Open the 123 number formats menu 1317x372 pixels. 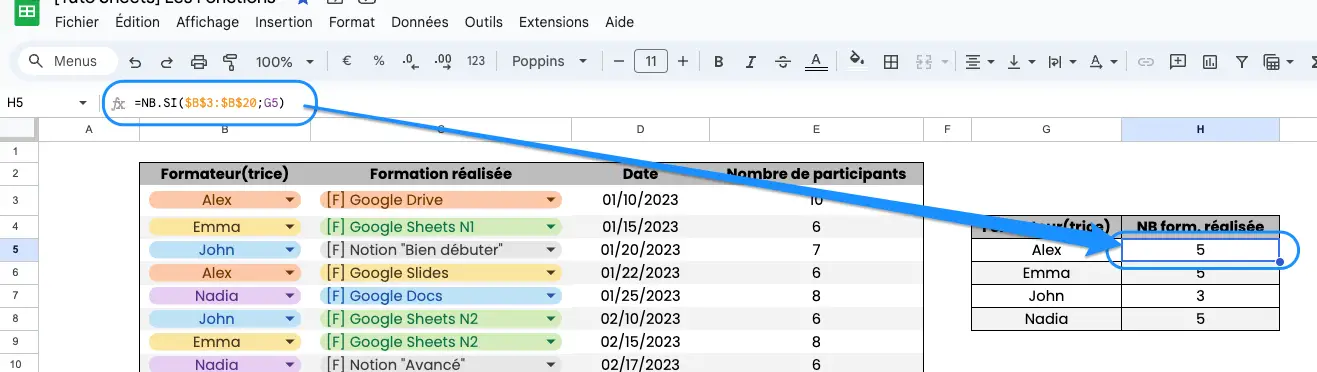coord(476,61)
